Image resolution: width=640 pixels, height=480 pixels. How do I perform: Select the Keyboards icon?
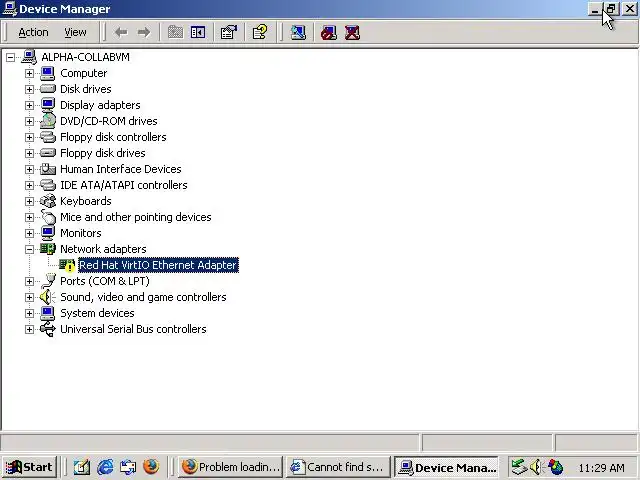[48, 201]
